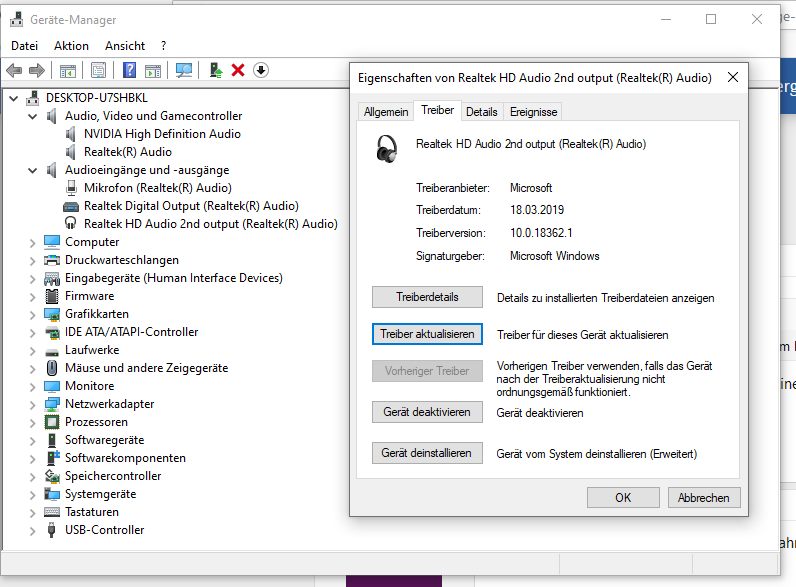Select the NVIDIA High Definition Audio tree row
The height and width of the screenshot is (587, 796).
click(162, 134)
